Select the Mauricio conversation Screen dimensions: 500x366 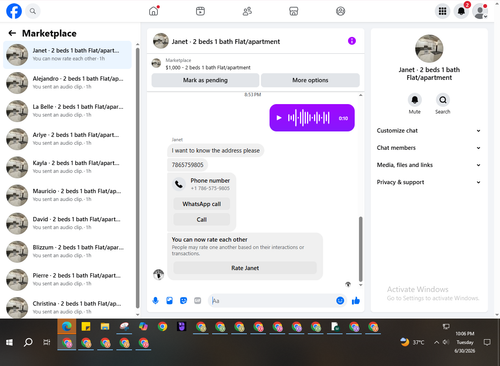[x=67, y=195]
